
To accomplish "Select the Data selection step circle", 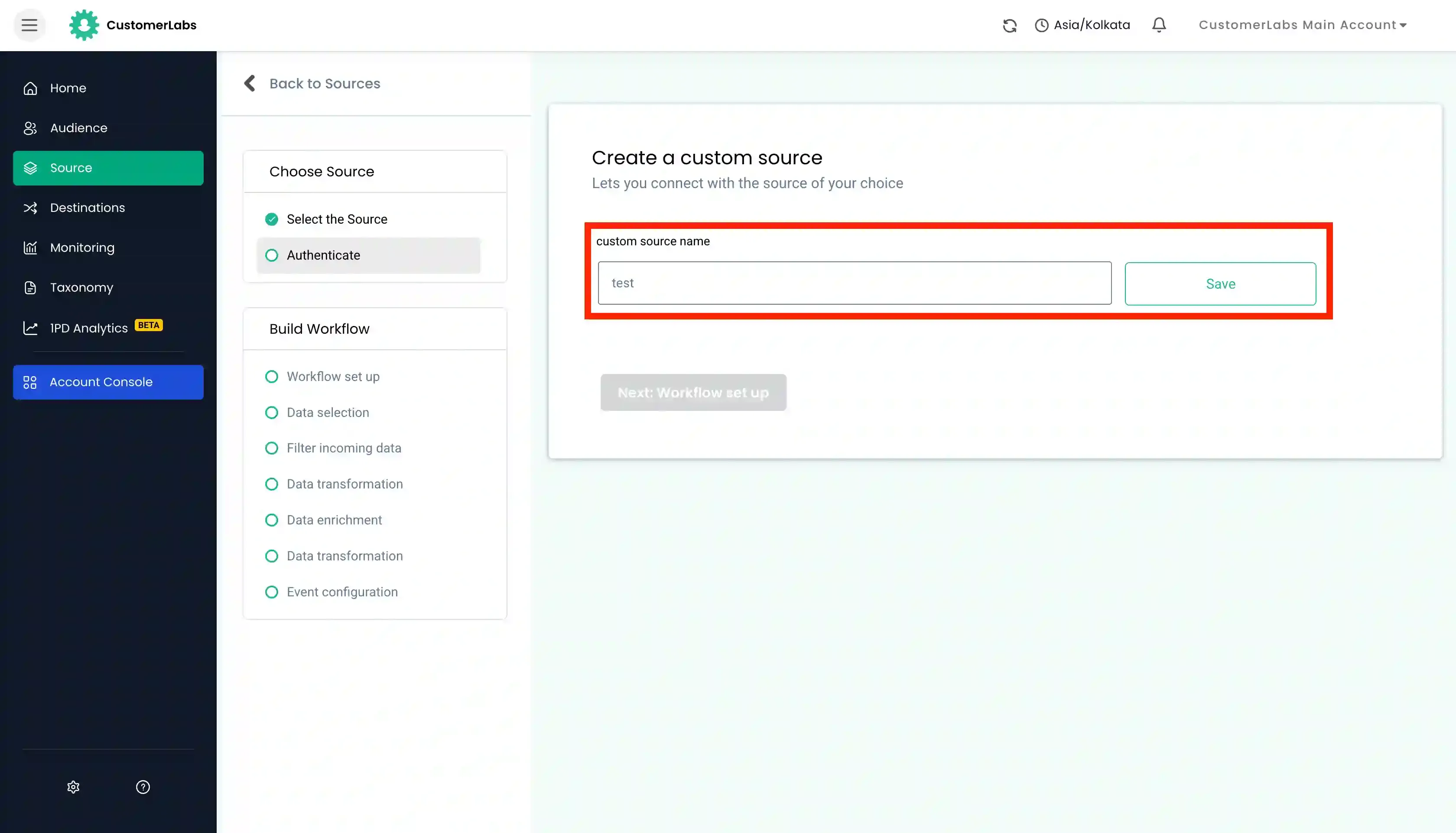I will pos(272,413).
